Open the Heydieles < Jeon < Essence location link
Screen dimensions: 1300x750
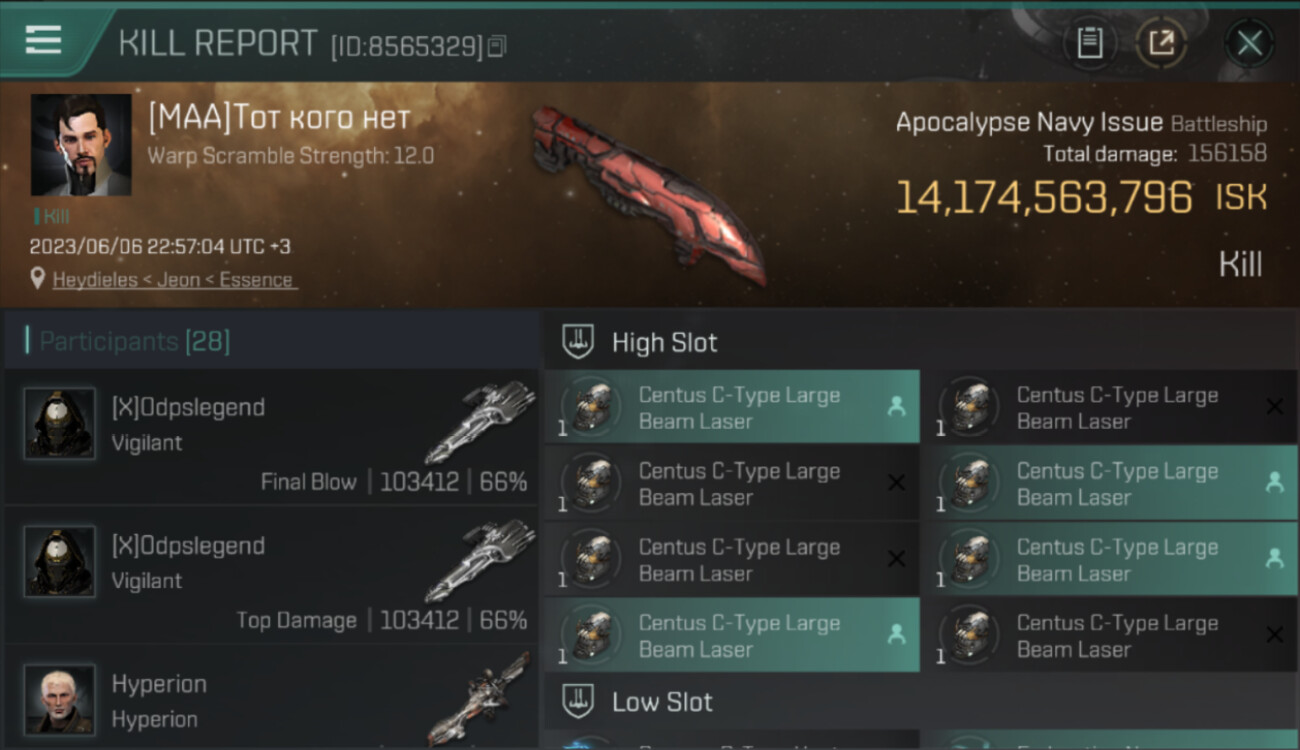click(x=173, y=280)
